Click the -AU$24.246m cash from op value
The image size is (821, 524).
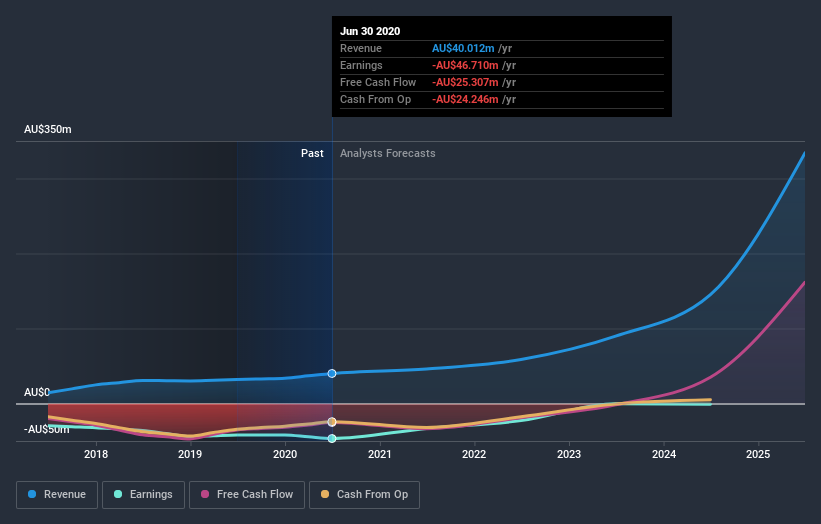(465, 99)
